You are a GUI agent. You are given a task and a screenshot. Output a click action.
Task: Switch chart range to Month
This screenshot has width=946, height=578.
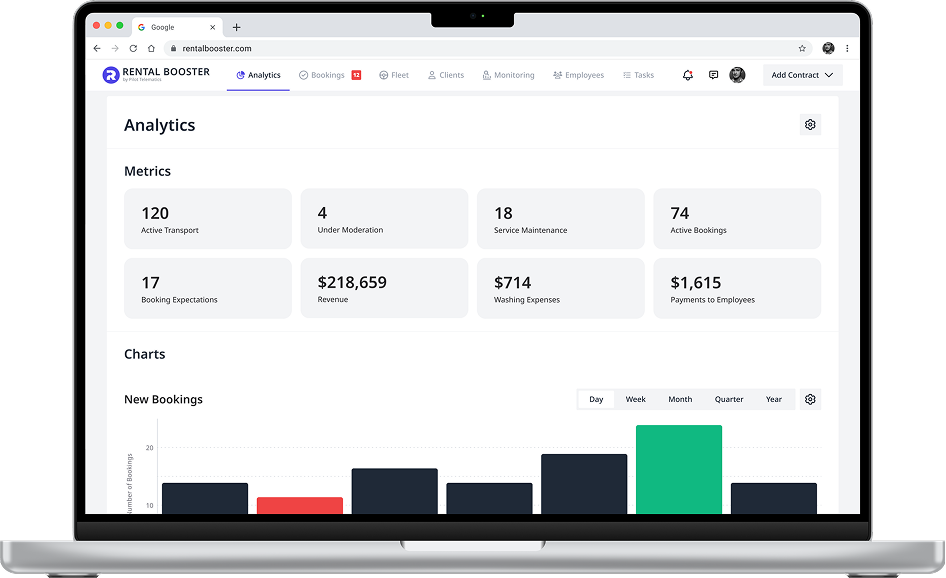(x=680, y=399)
